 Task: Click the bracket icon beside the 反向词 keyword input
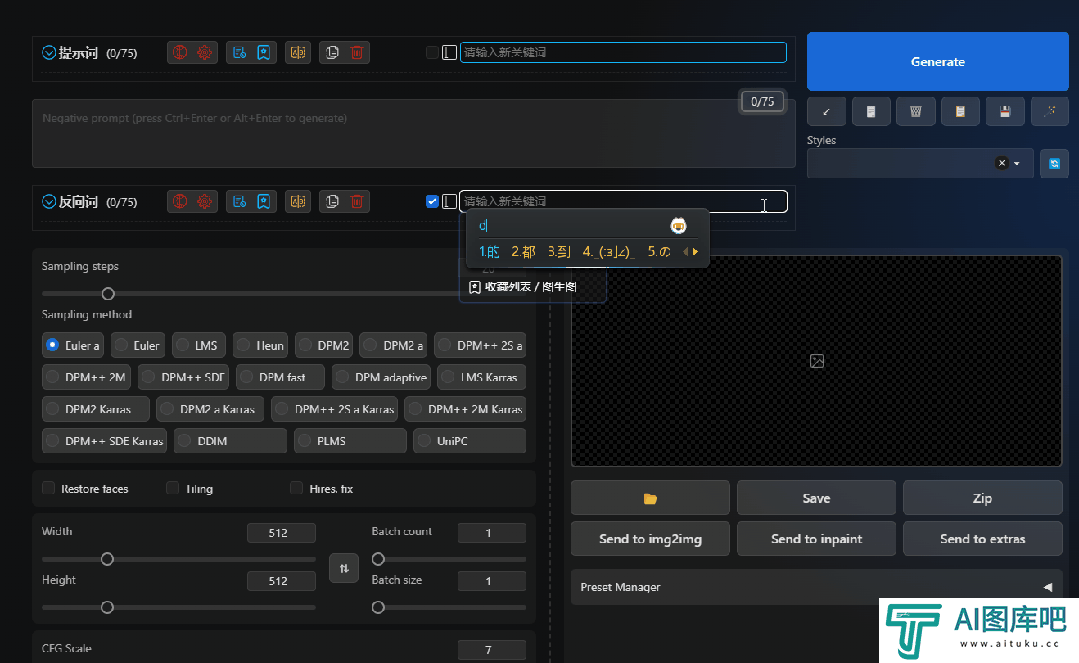point(449,202)
